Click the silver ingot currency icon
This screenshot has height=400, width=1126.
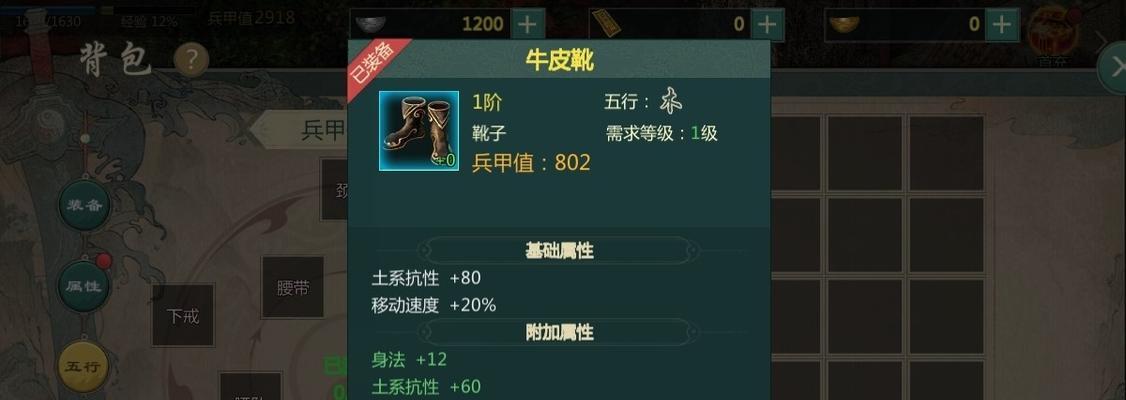371,25
